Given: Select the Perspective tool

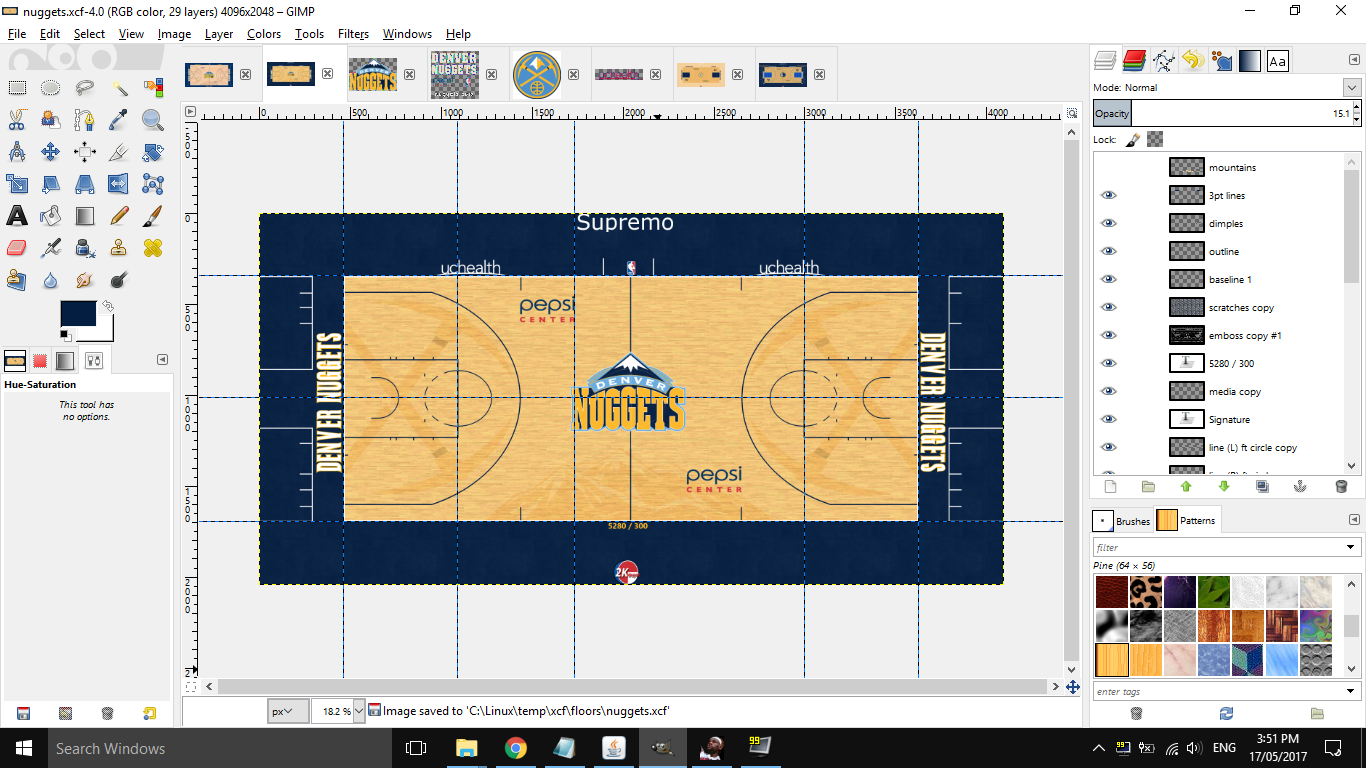Looking at the screenshot, I should [85, 184].
